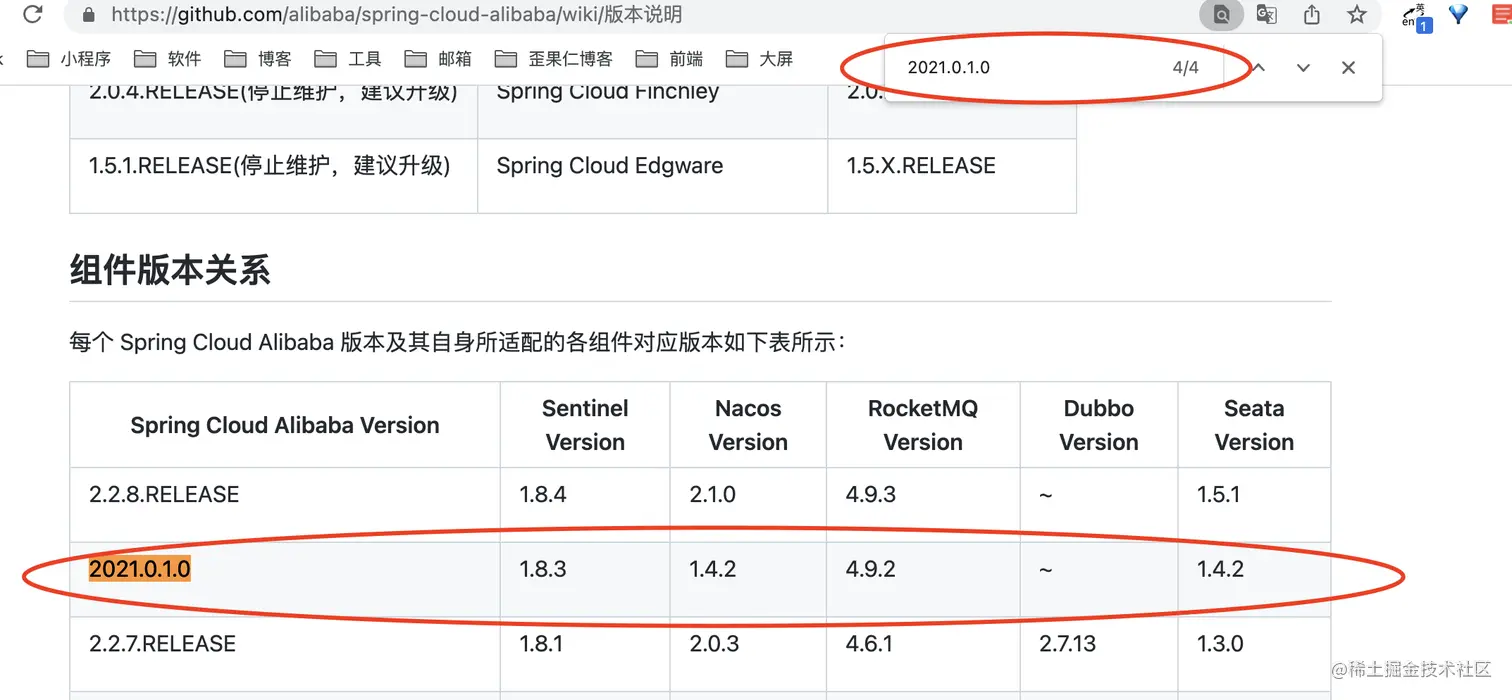This screenshot has width=1512, height=700.
Task: Open the input method extension icon
Action: coord(1417,16)
